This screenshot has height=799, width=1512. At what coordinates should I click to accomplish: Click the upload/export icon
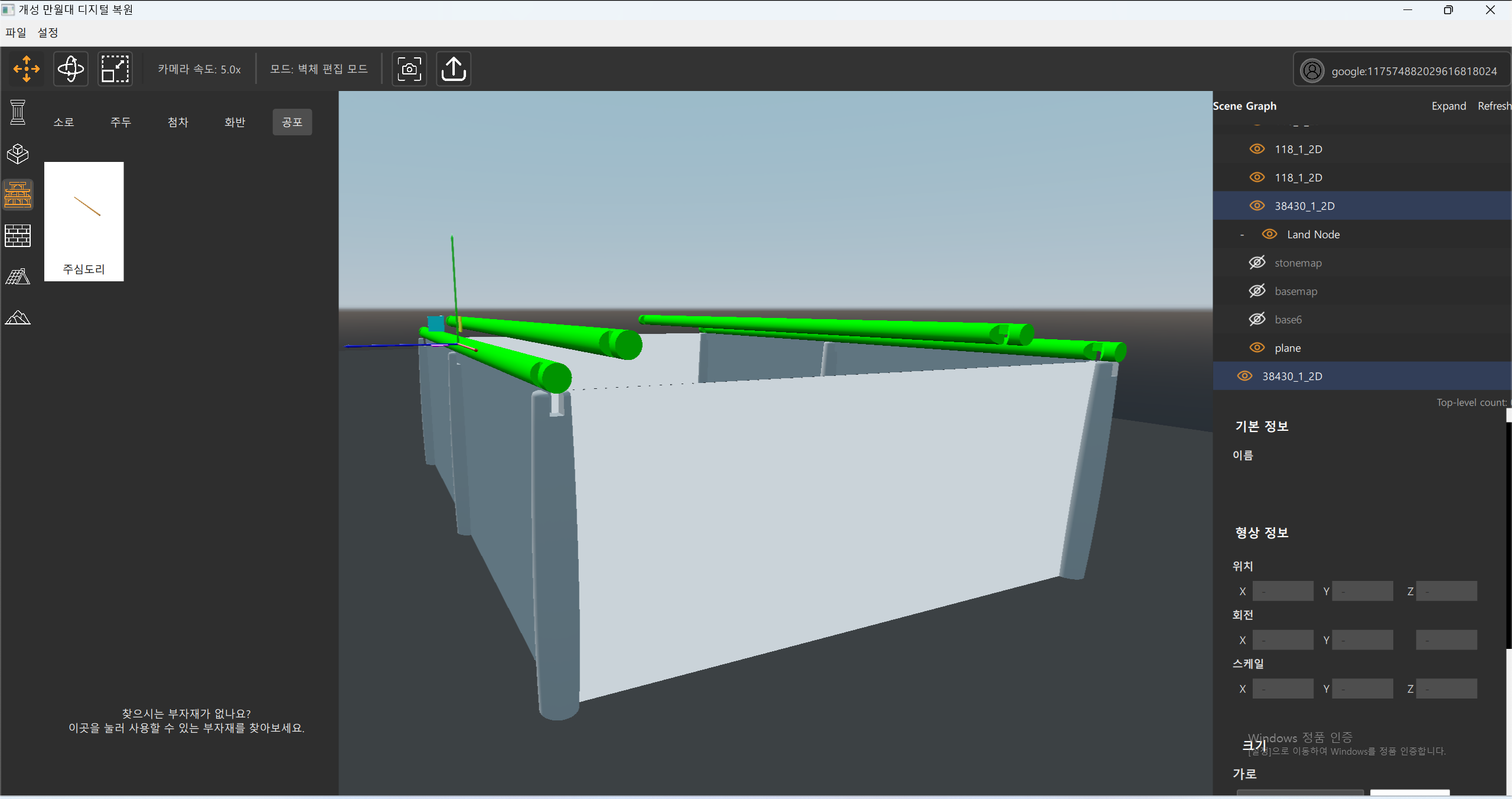[454, 69]
